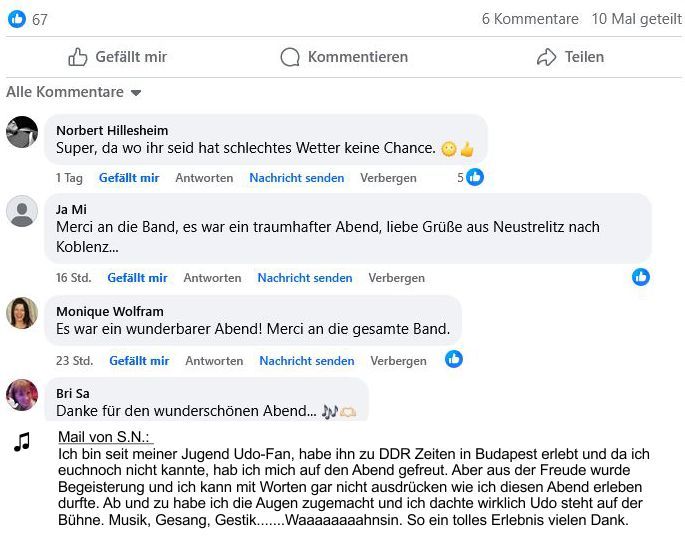Open Ja Mi's avatar icon

22,212
